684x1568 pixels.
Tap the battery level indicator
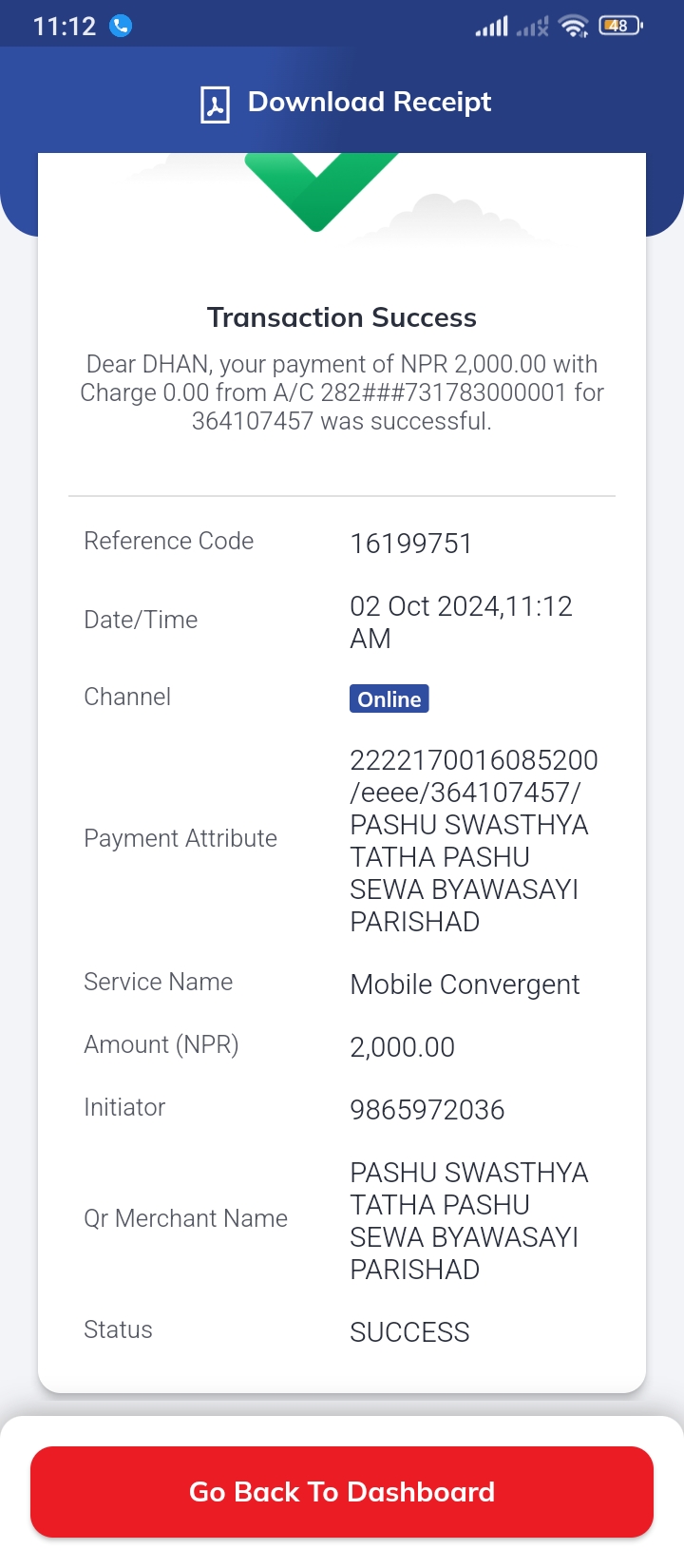[620, 26]
